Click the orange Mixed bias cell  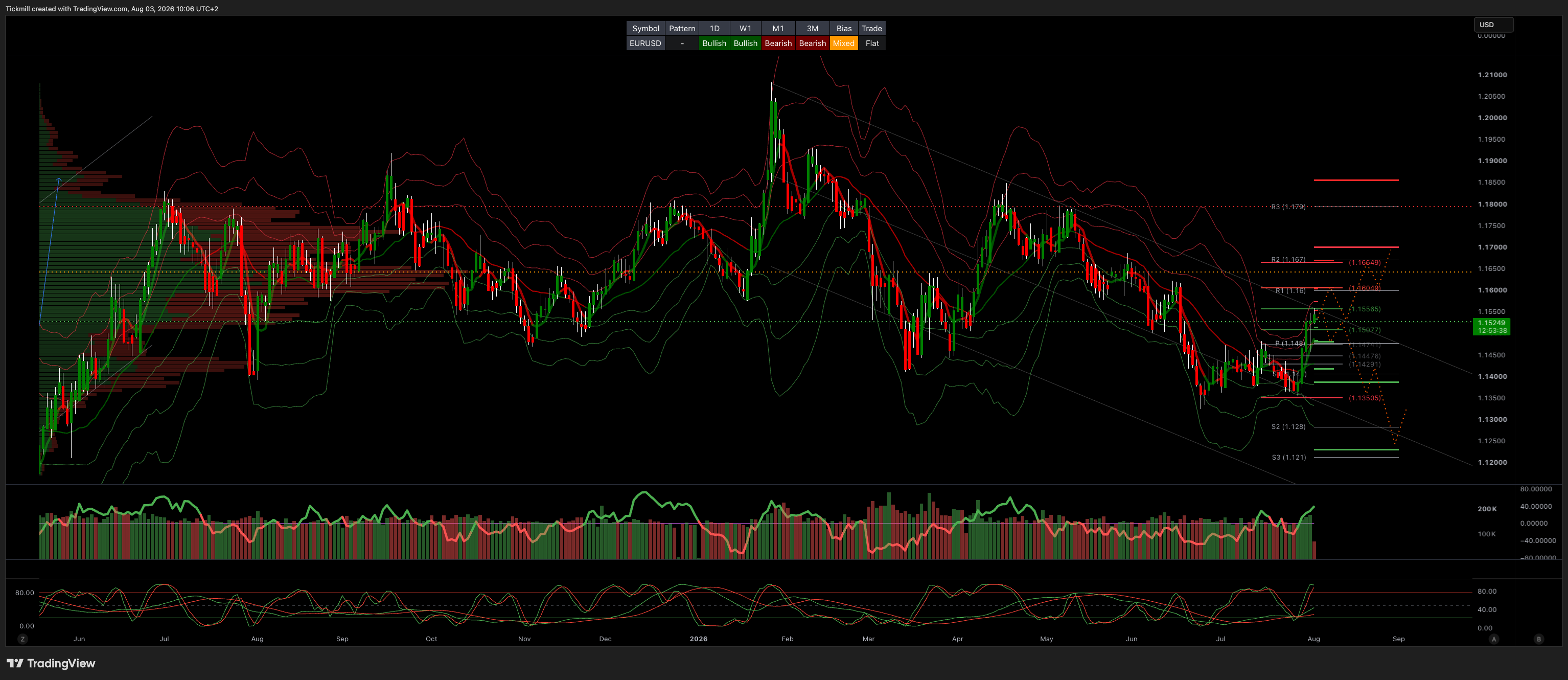(844, 43)
